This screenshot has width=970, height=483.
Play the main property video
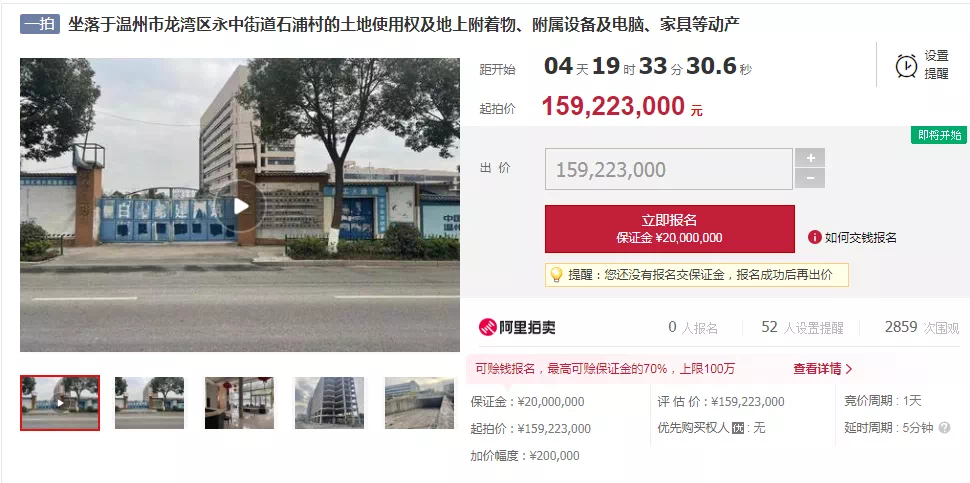coord(241,206)
